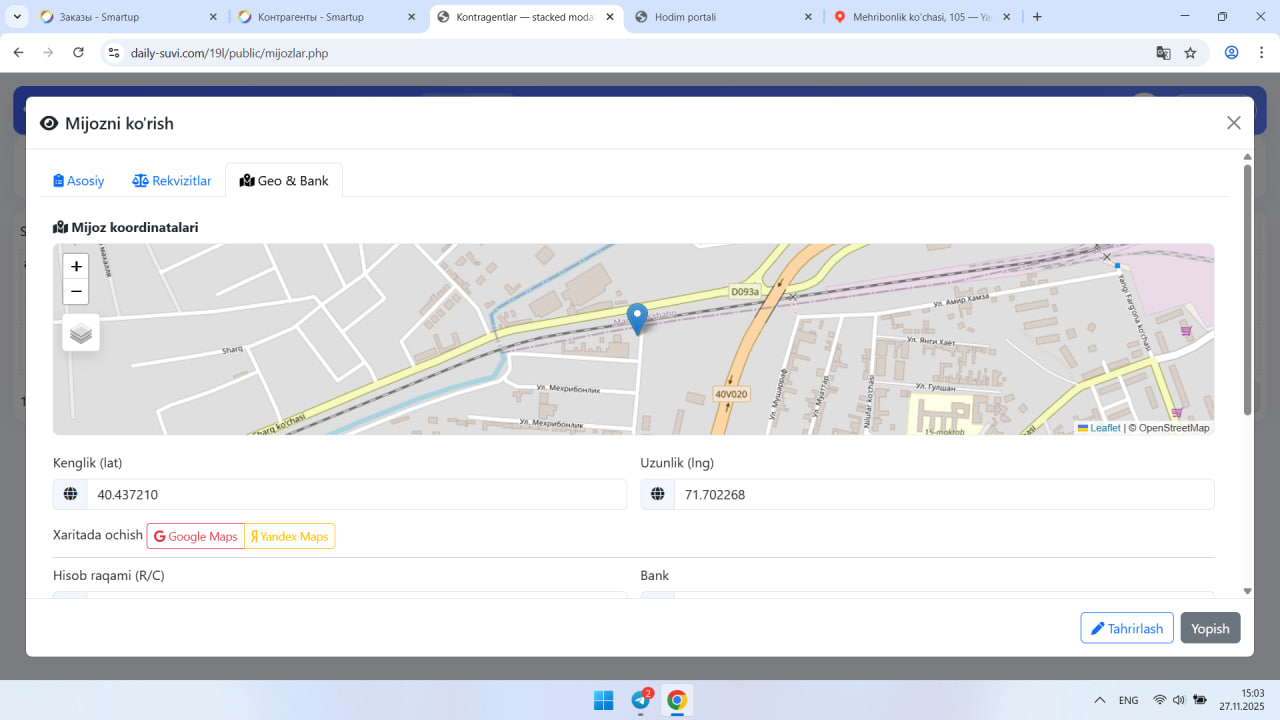The width and height of the screenshot is (1280, 720).
Task: Click the Kenglik (lat) input field
Action: 356,494
